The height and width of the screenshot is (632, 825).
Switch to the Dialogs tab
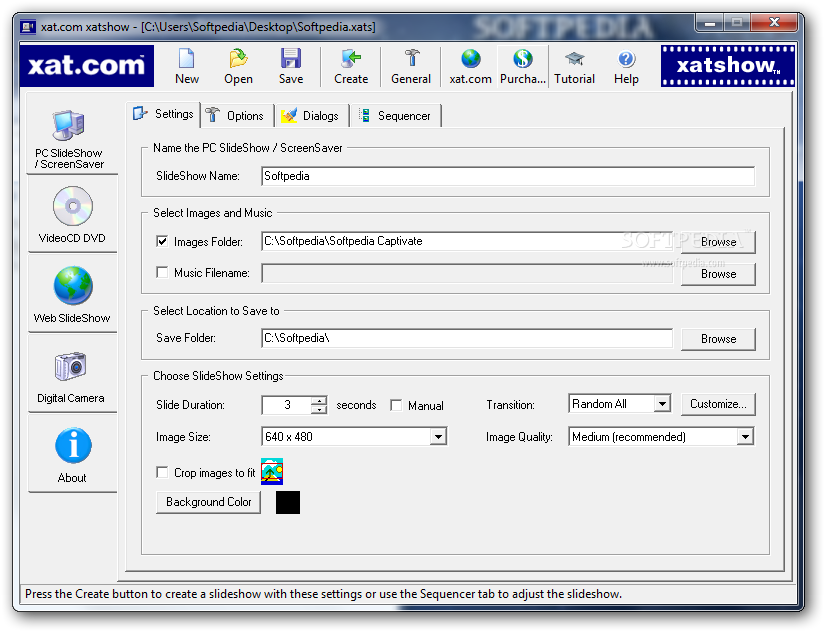point(313,116)
